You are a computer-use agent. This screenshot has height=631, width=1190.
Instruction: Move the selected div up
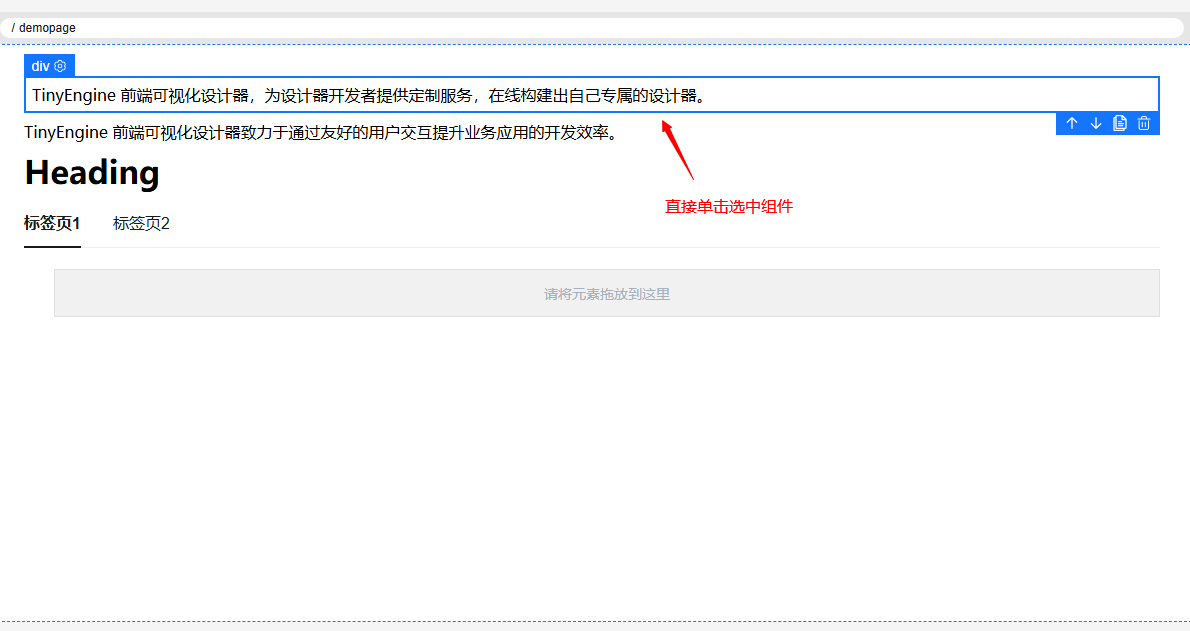pyautogui.click(x=1072, y=123)
